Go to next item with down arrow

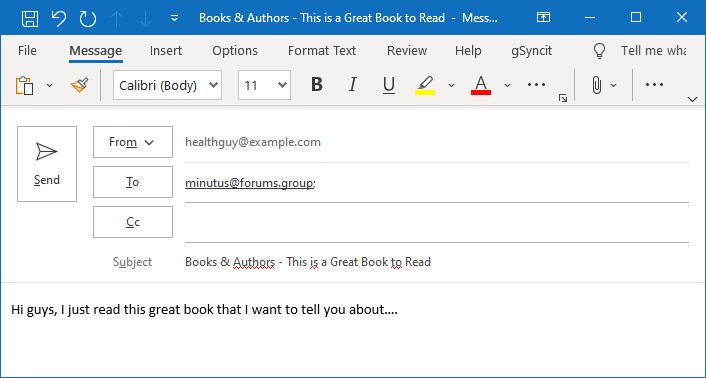(x=145, y=18)
